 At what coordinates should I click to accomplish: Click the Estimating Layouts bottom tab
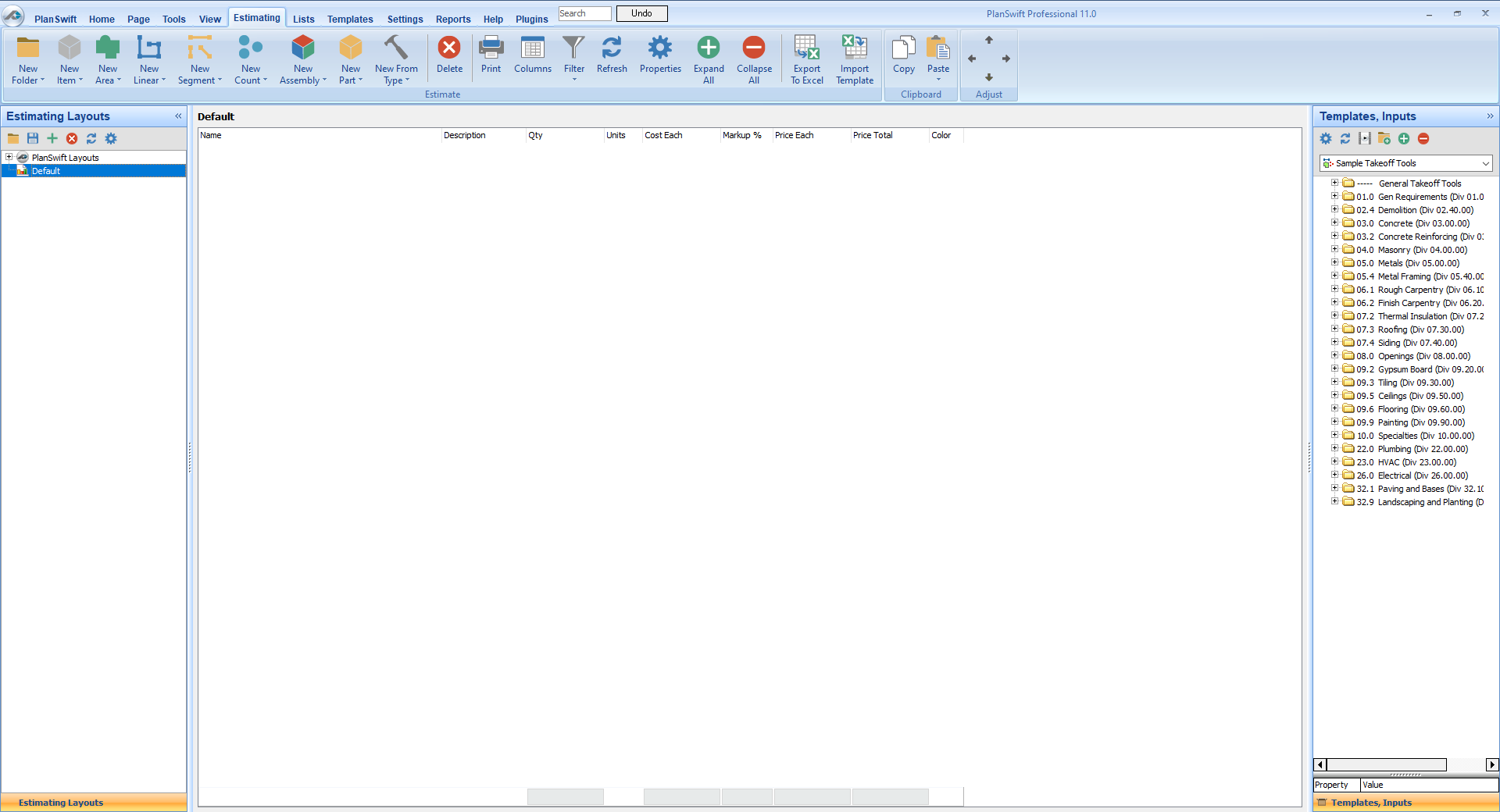point(94,803)
